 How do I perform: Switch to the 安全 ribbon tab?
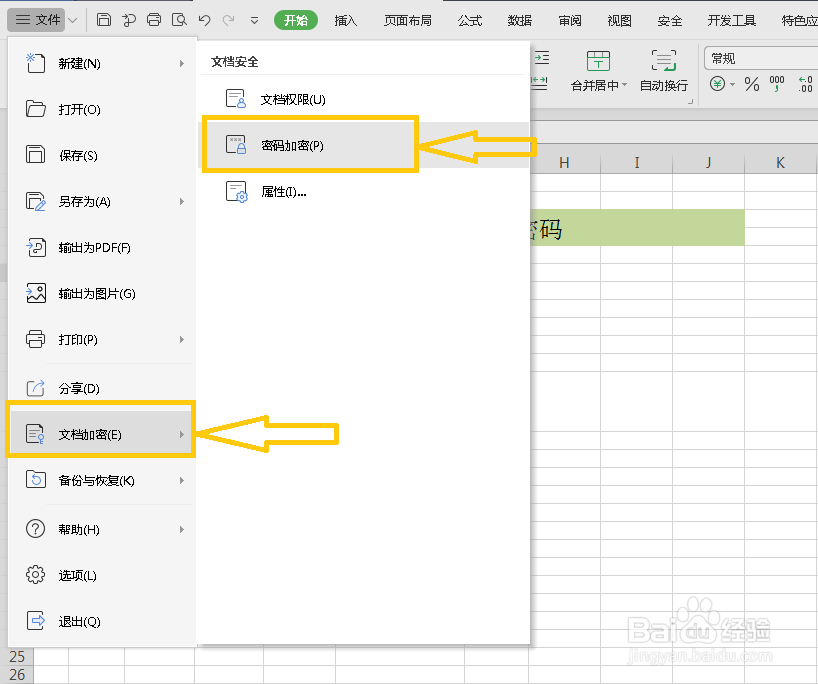(x=670, y=20)
